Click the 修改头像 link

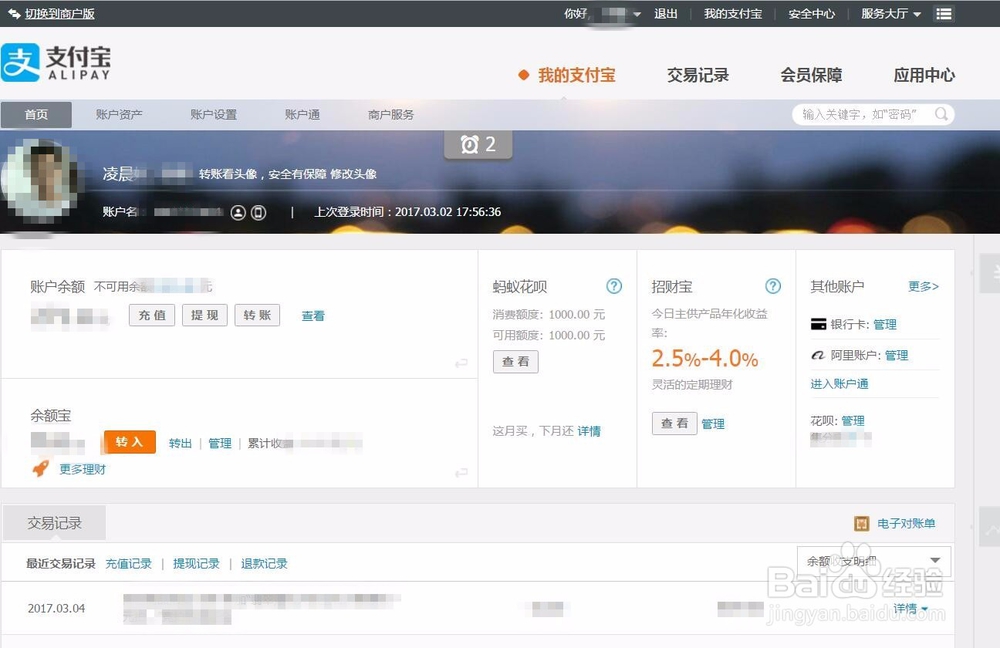click(353, 174)
